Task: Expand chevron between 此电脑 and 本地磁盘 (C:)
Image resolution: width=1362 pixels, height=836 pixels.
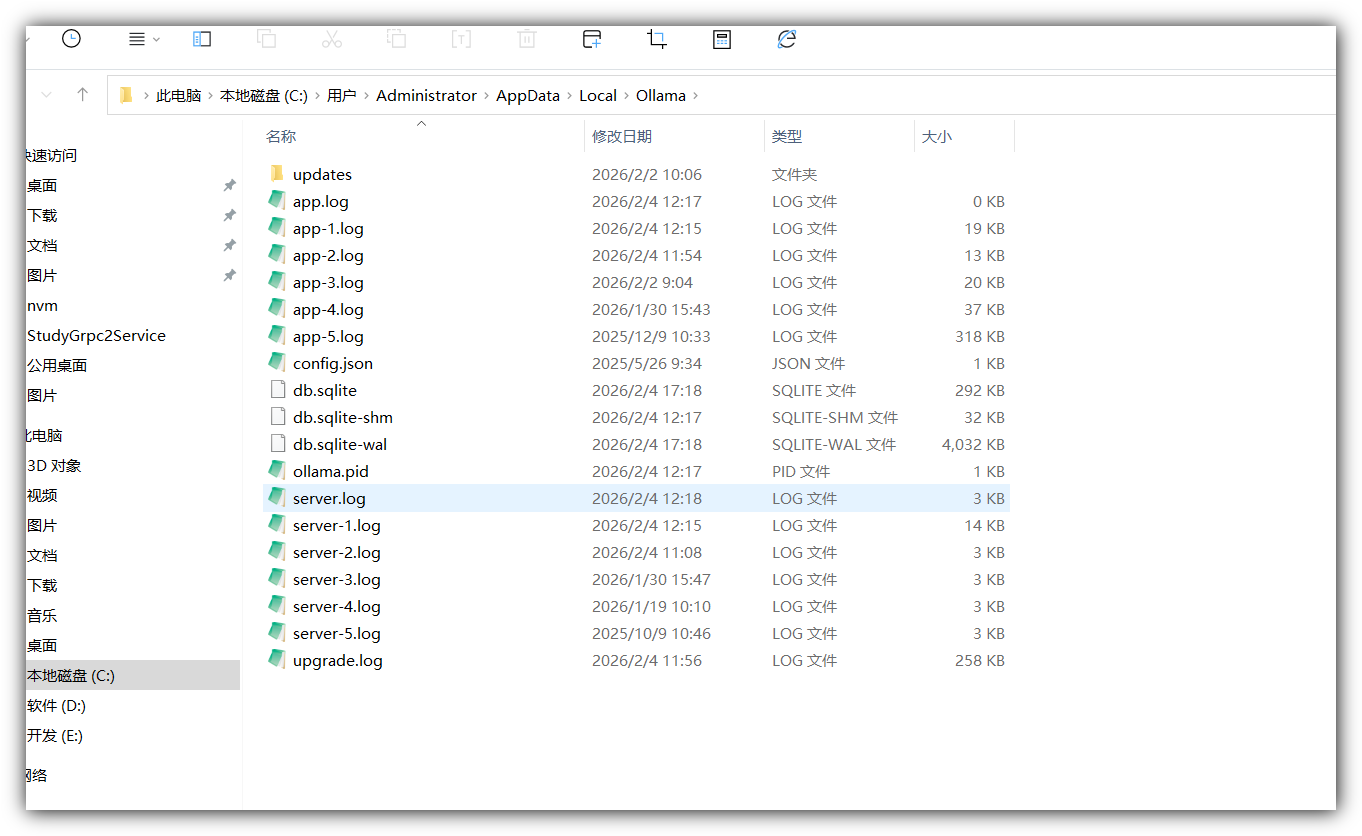Action: (210, 96)
